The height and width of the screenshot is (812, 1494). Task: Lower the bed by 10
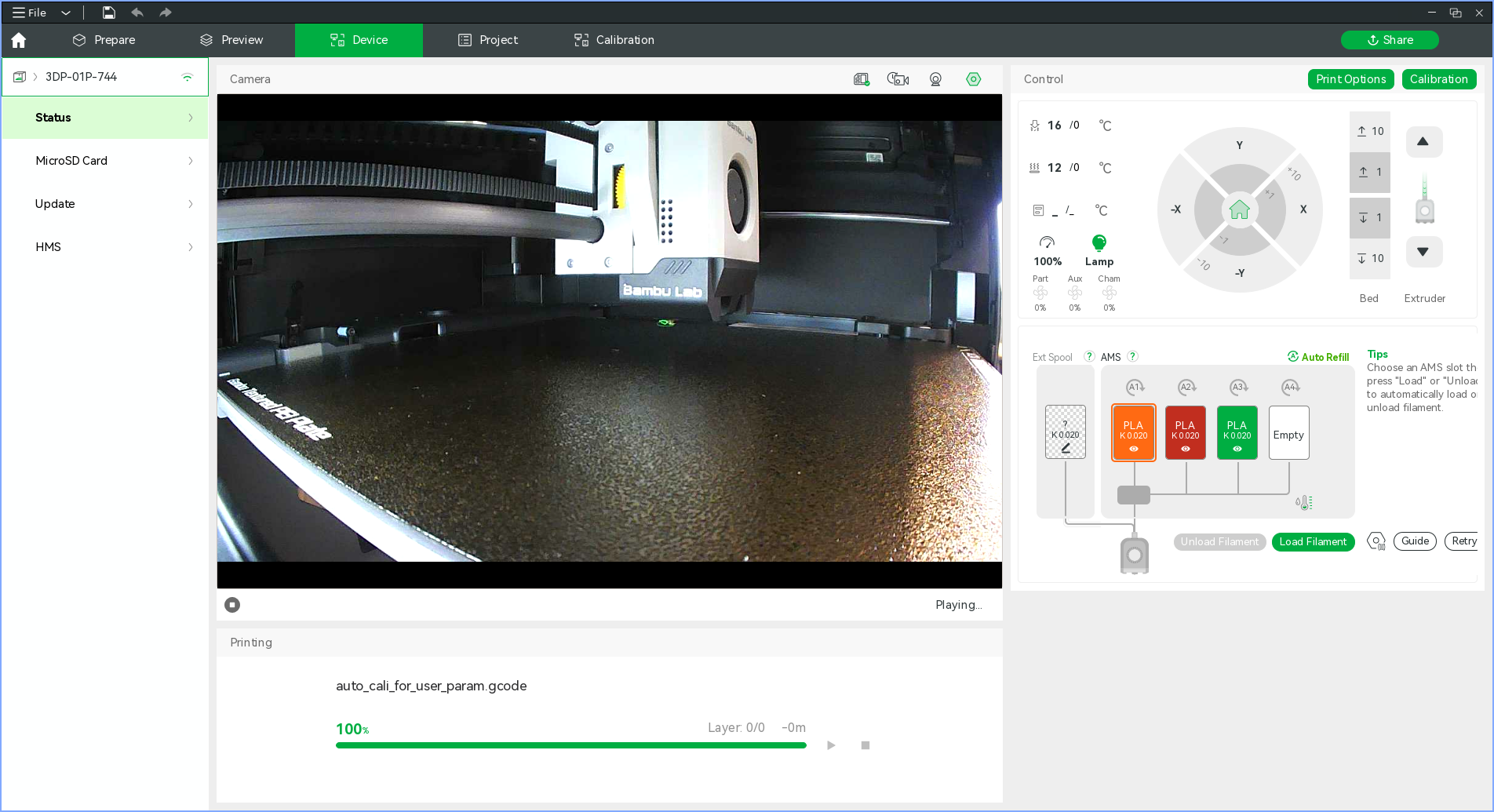click(1370, 259)
